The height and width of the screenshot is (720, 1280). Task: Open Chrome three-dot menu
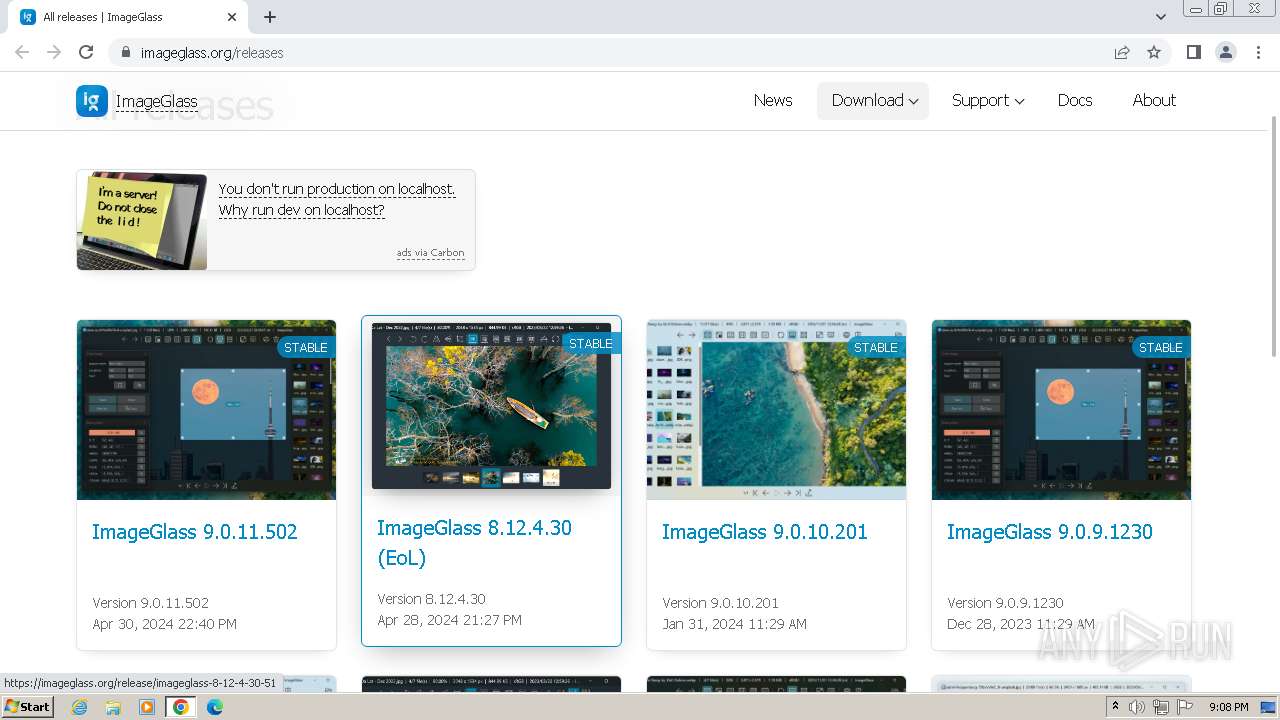(1258, 52)
